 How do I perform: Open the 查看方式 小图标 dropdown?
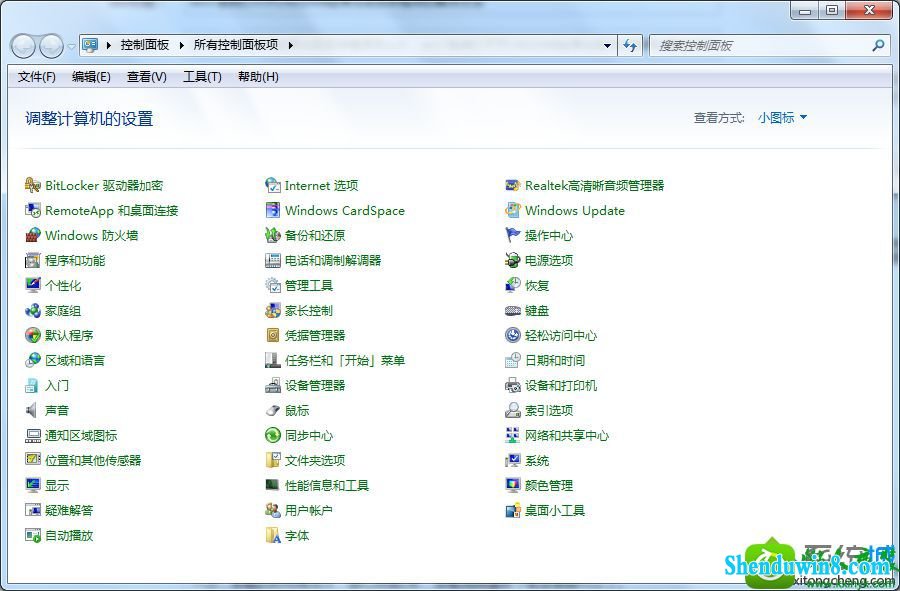click(x=782, y=118)
